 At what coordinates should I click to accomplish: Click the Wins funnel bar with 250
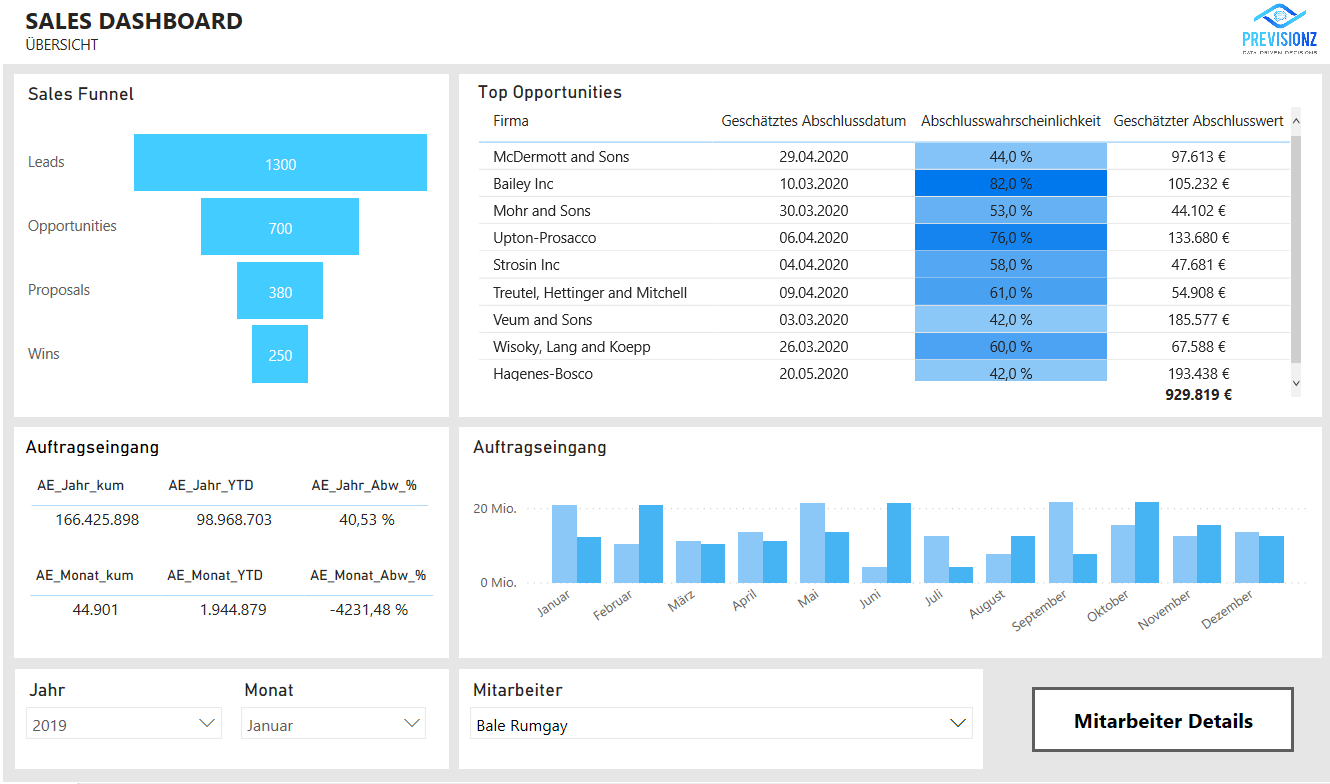[280, 354]
